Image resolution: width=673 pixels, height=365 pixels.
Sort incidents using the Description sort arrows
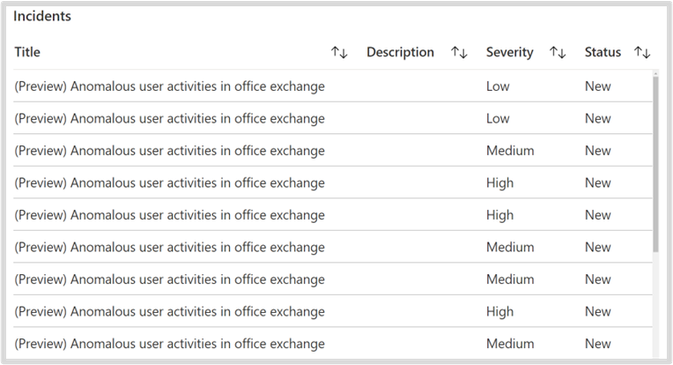click(x=459, y=52)
